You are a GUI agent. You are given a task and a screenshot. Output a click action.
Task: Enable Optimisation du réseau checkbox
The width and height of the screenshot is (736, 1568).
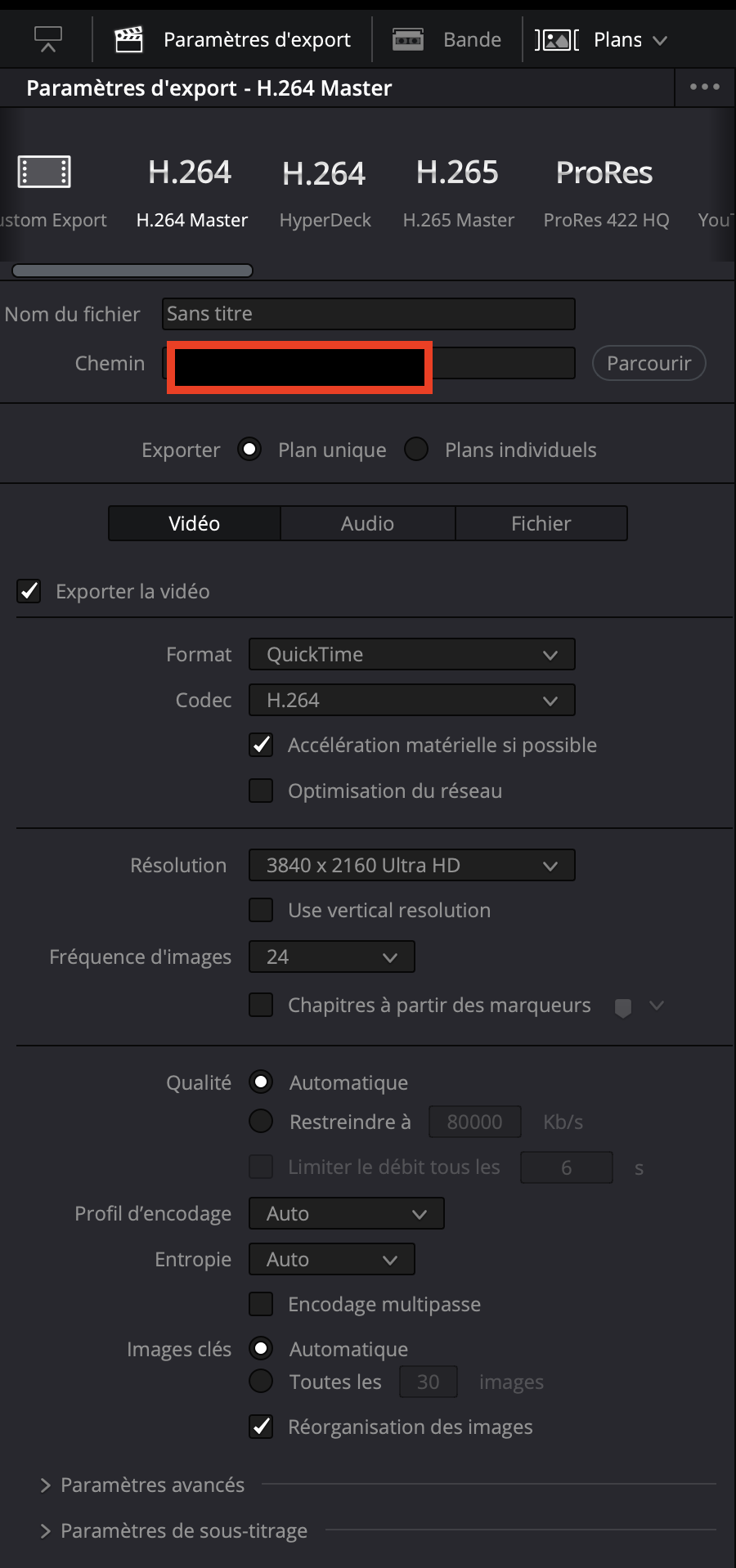click(261, 791)
